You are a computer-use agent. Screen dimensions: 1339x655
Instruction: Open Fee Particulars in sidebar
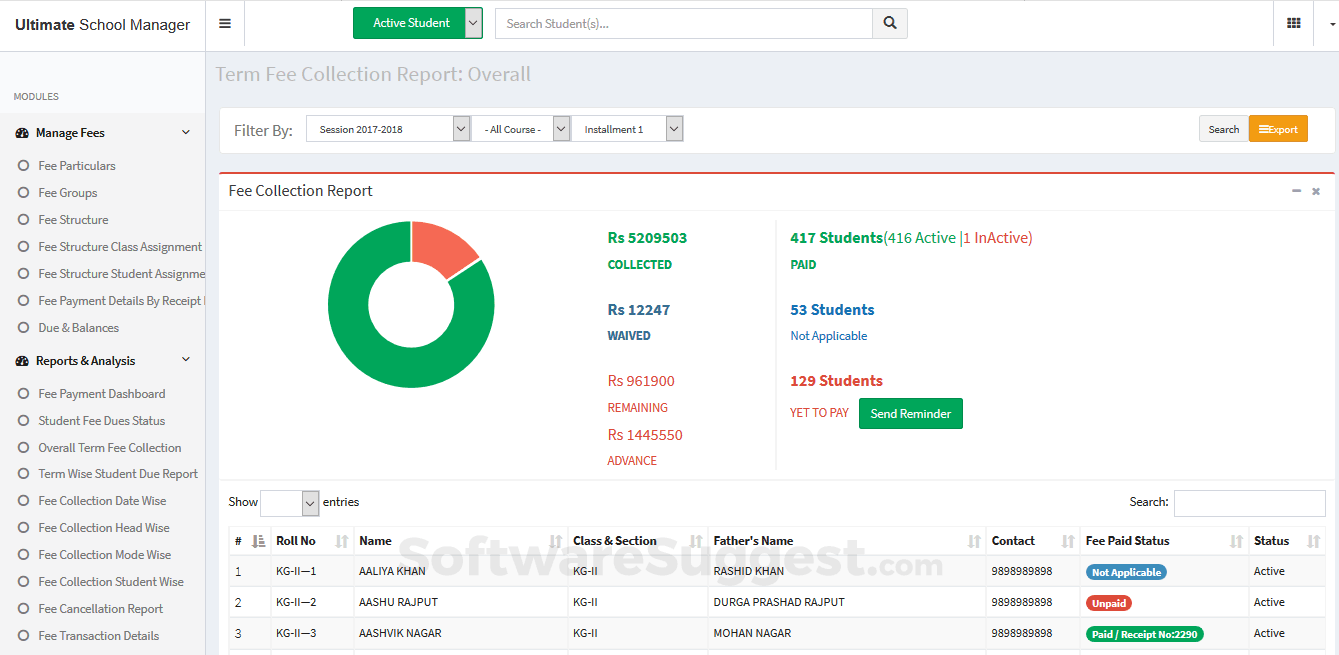coord(77,166)
